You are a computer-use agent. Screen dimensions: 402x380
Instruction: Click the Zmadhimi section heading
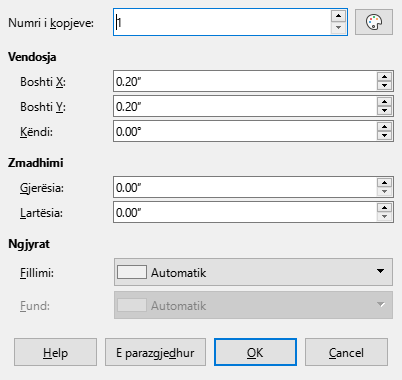[x=36, y=163]
